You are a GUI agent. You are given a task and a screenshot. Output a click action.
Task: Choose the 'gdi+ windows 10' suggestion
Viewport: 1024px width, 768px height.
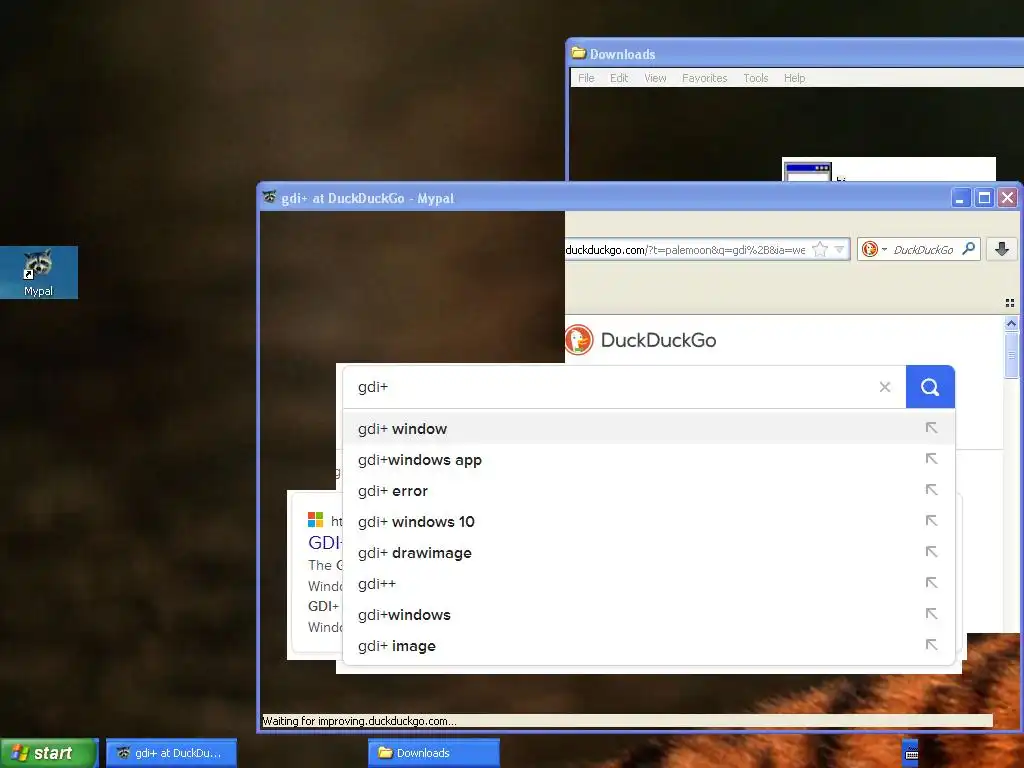[x=648, y=521]
